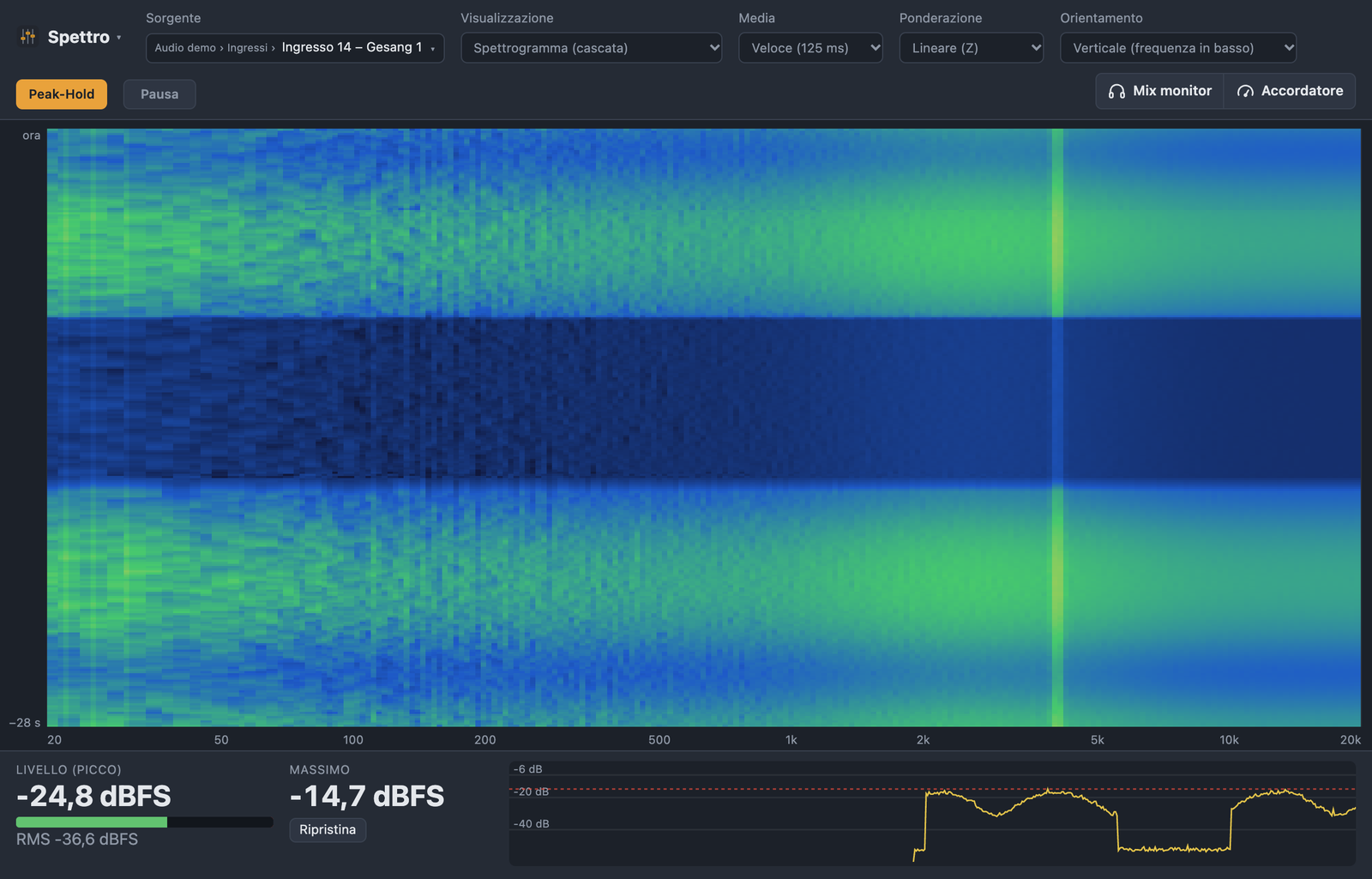Click the 200 frequency axis label
The width and height of the screenshot is (1372, 879).
tap(485, 740)
